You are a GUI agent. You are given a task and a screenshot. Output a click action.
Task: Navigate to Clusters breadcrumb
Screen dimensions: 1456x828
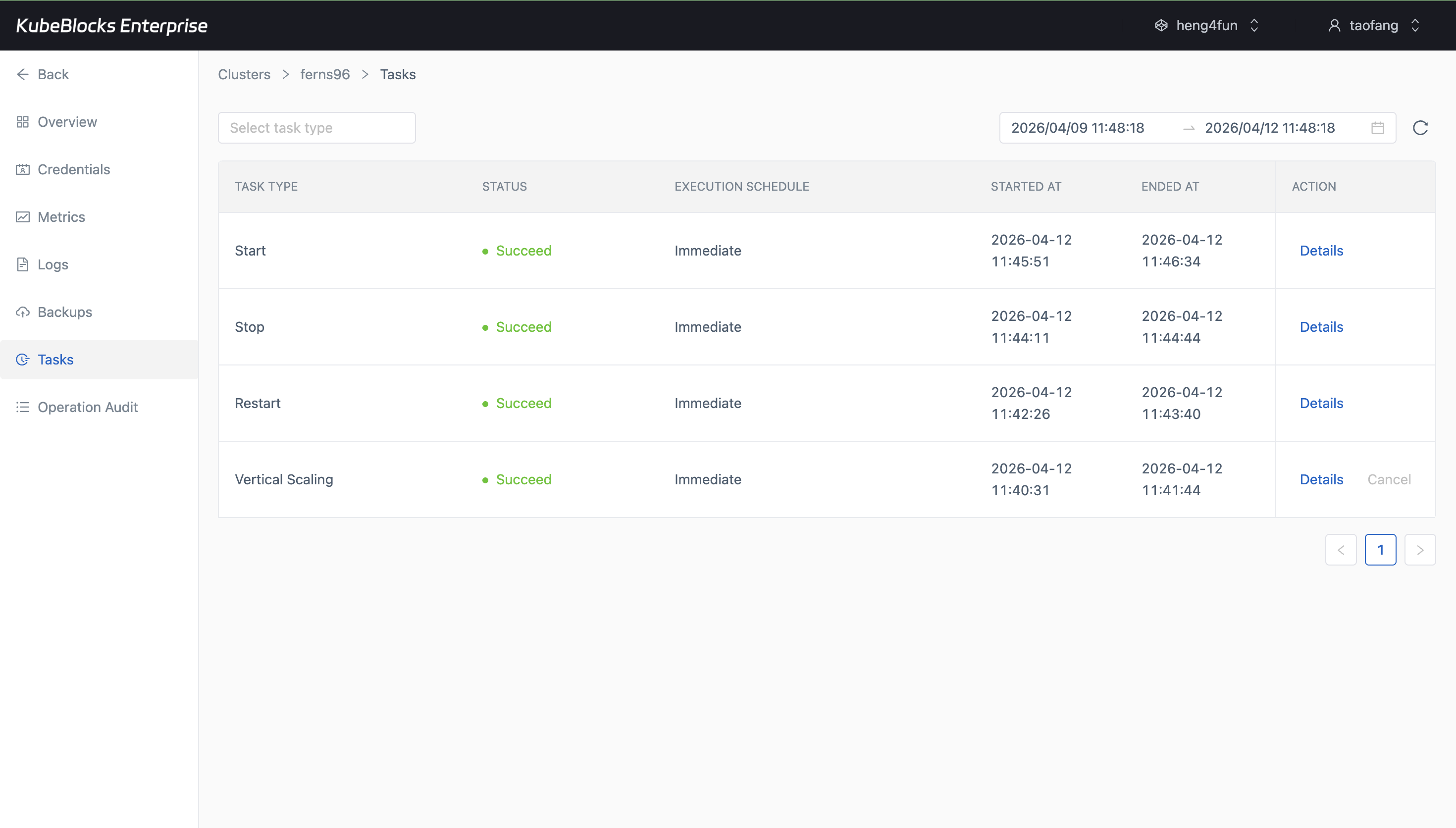pyautogui.click(x=243, y=74)
